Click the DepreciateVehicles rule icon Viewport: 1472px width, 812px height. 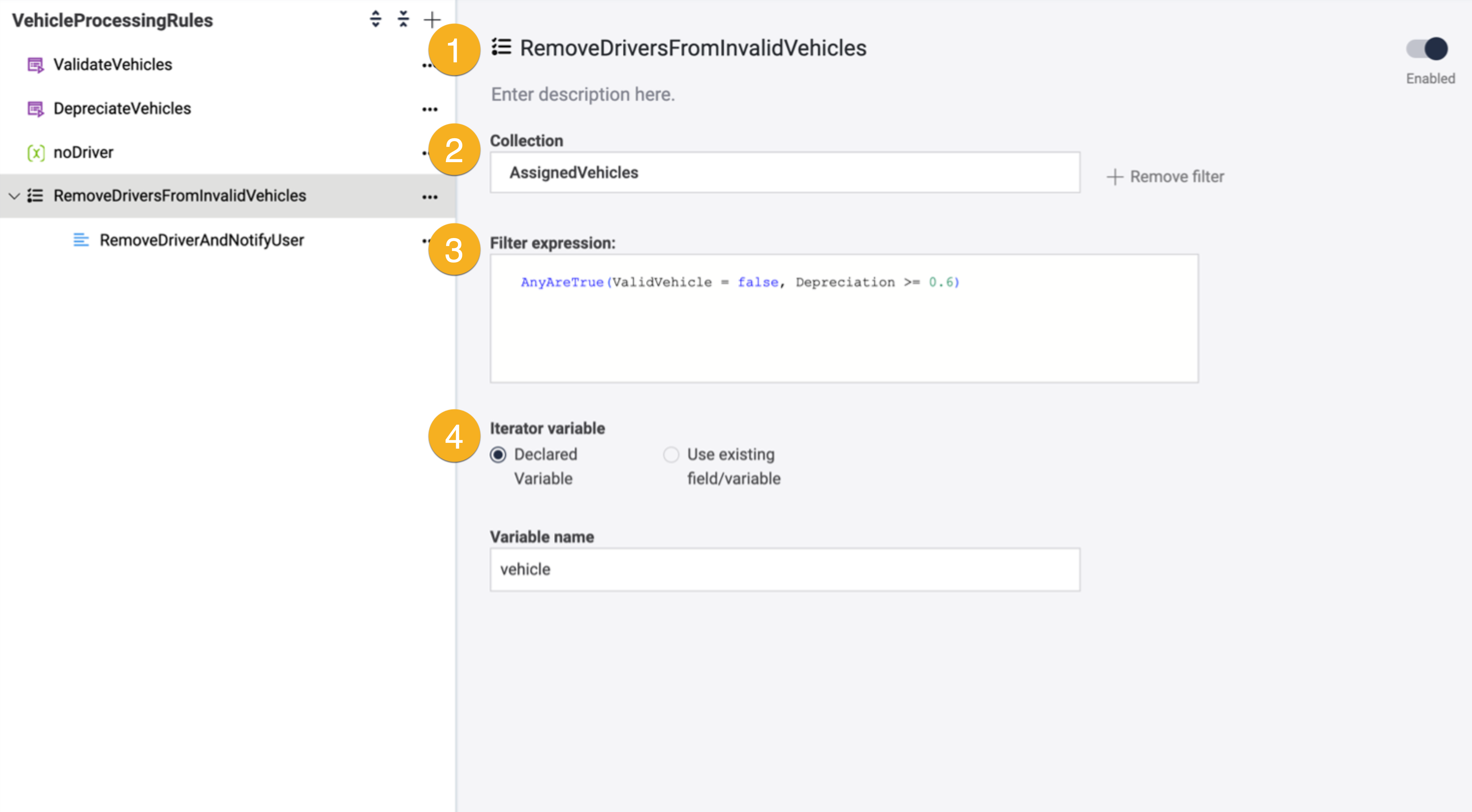click(36, 109)
